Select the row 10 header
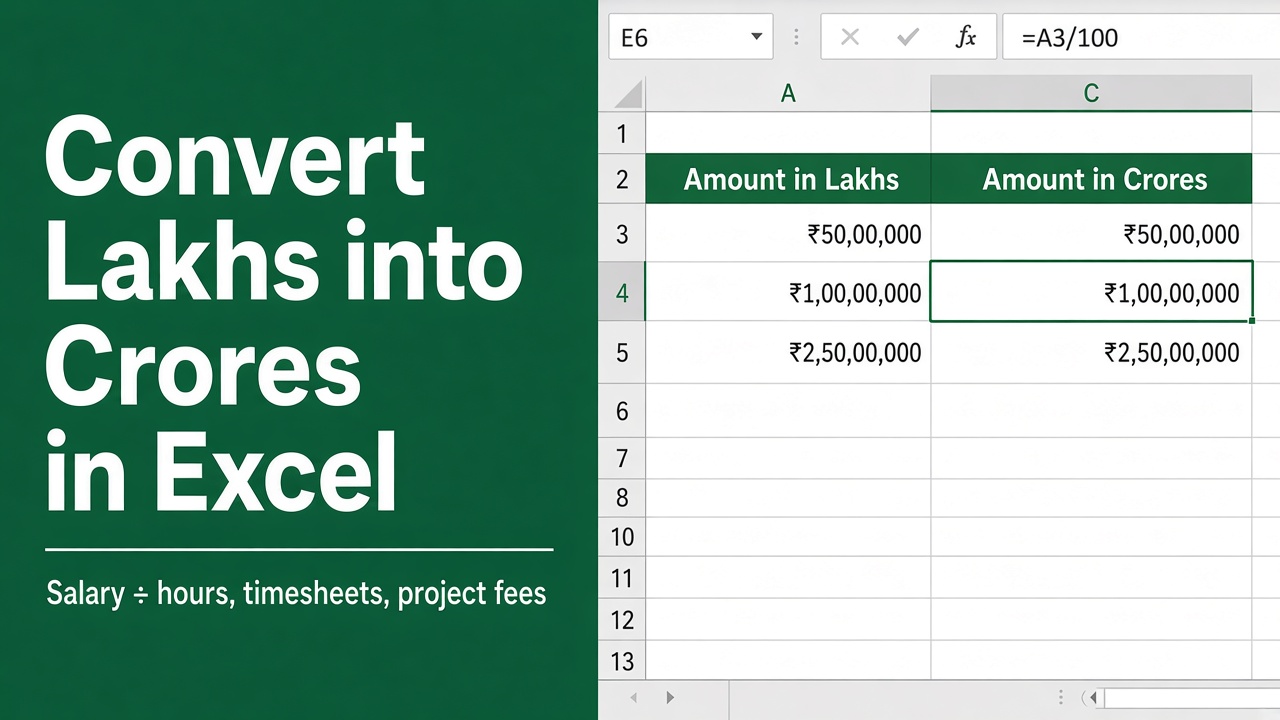Viewport: 1280px width, 720px height. (x=622, y=537)
